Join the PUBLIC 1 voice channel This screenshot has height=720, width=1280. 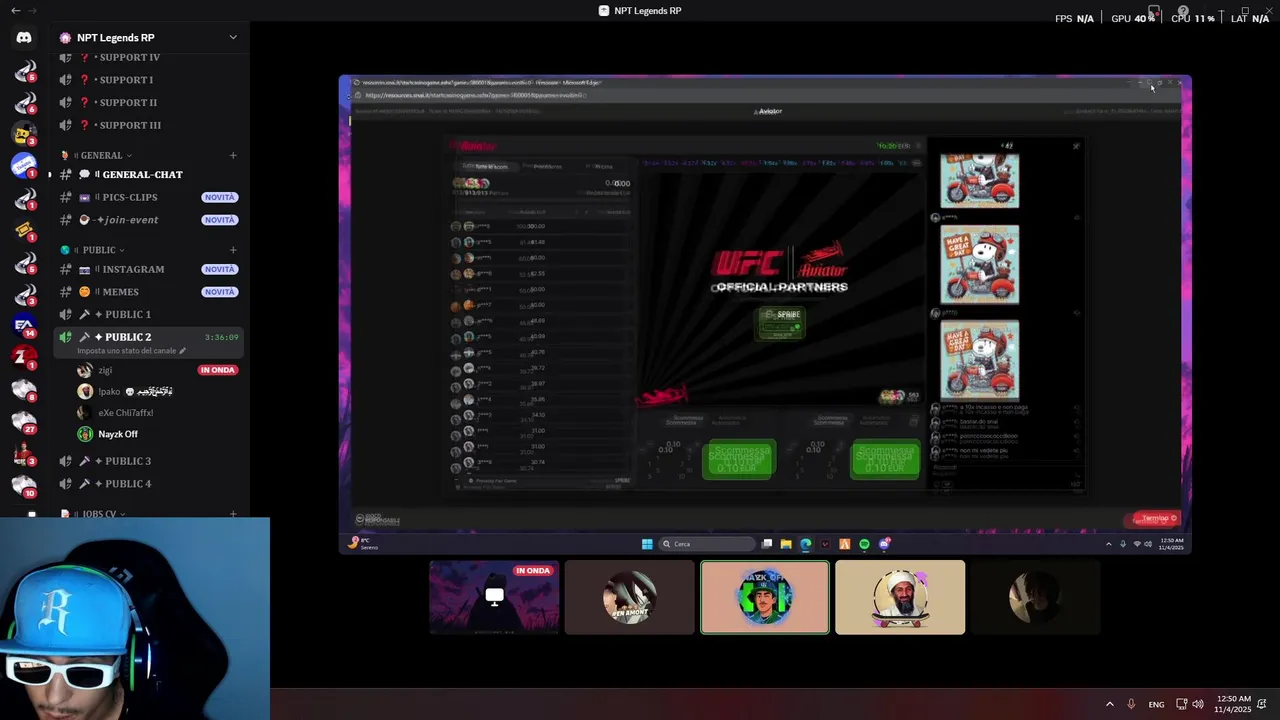click(x=149, y=314)
